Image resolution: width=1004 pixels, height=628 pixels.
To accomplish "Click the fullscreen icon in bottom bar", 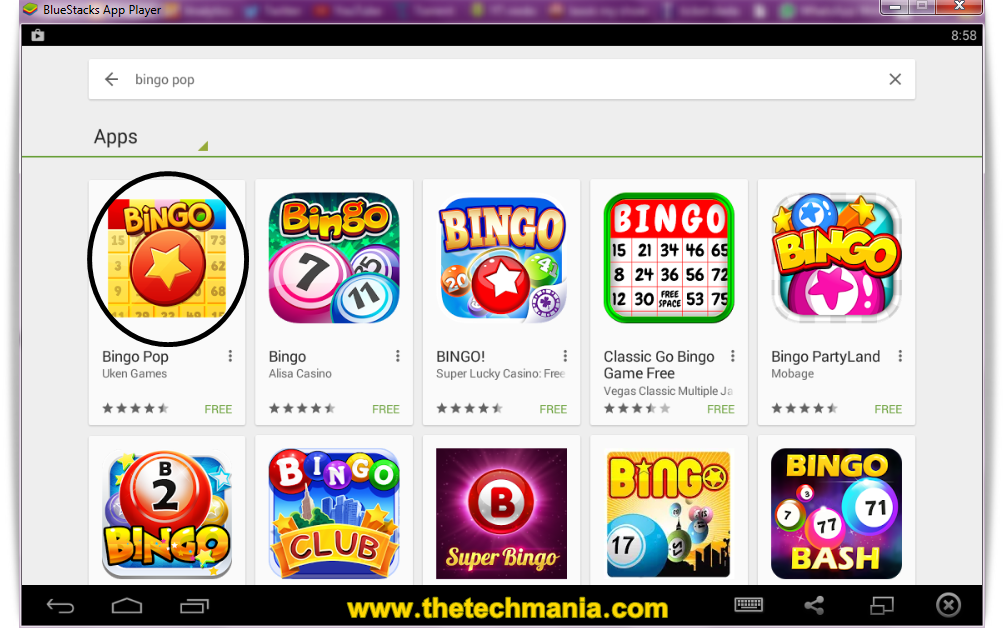I will point(882,605).
